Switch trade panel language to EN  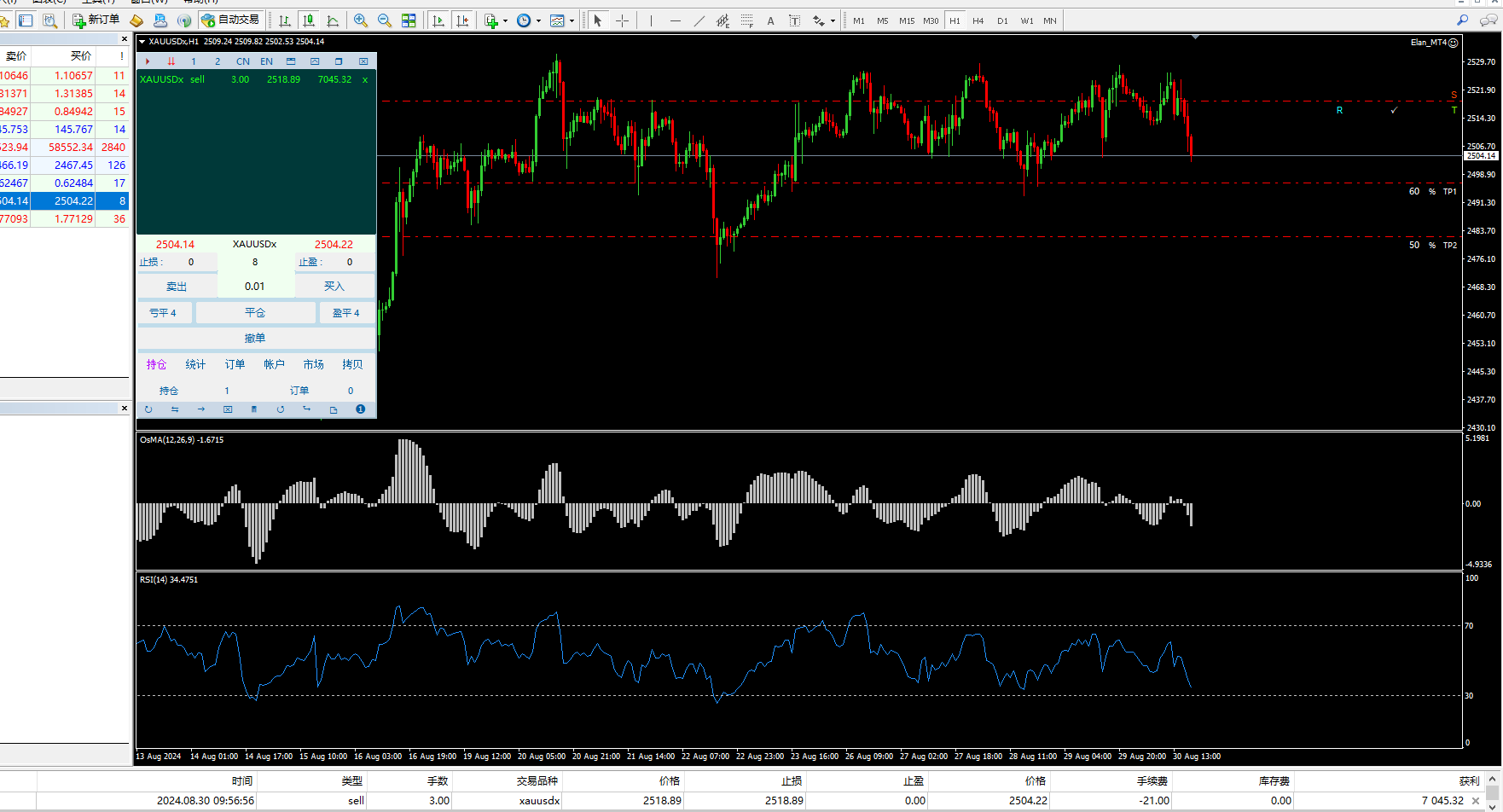coord(267,61)
